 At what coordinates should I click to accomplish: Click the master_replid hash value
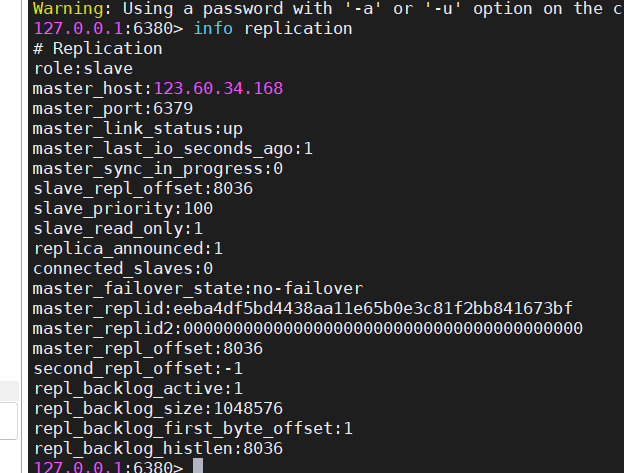[x=373, y=308]
